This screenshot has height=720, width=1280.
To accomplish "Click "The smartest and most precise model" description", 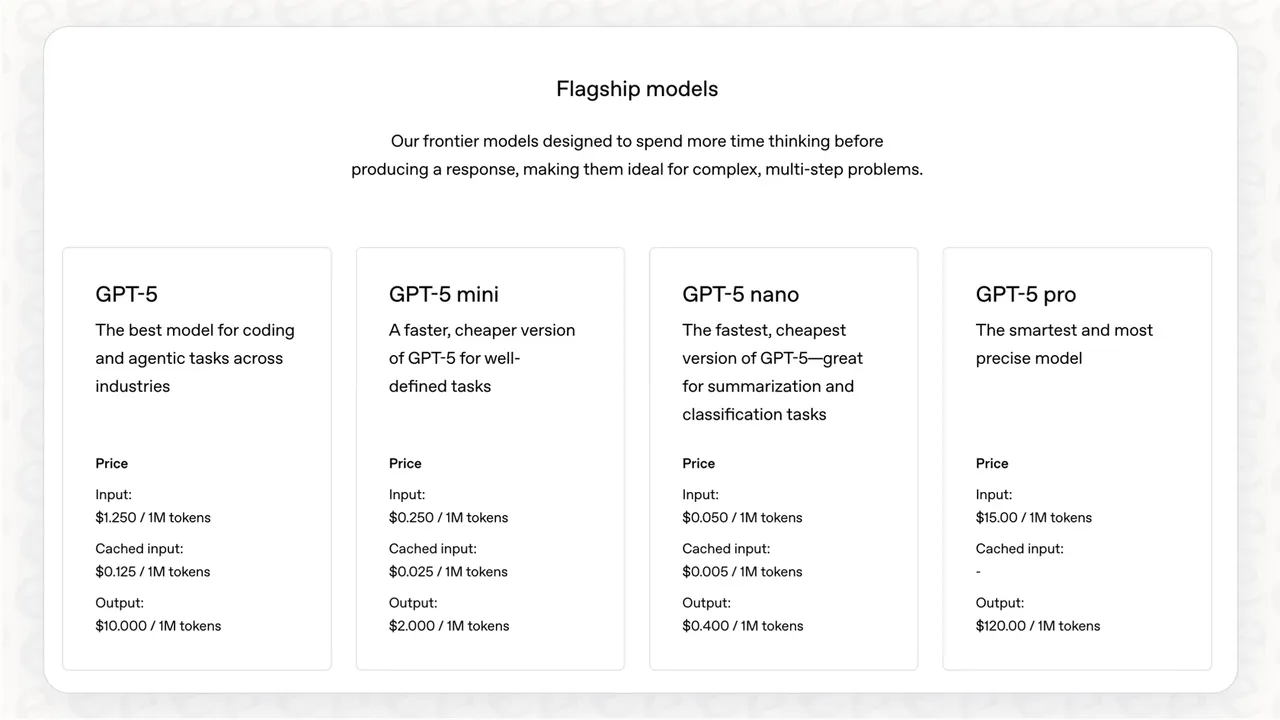I will (x=1064, y=344).
